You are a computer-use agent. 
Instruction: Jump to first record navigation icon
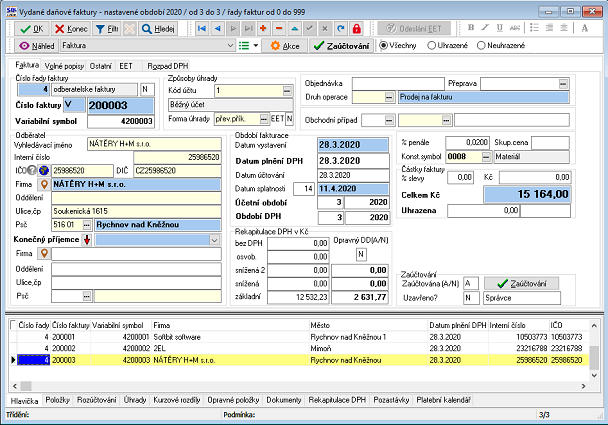(202, 28)
